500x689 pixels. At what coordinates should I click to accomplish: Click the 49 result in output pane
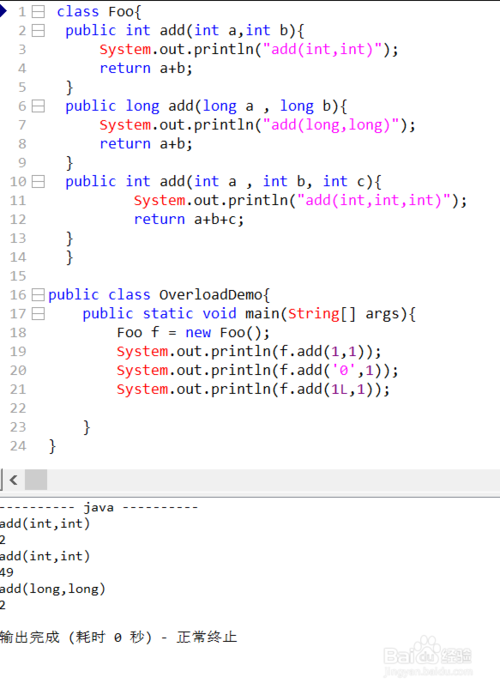pyautogui.click(x=7, y=573)
